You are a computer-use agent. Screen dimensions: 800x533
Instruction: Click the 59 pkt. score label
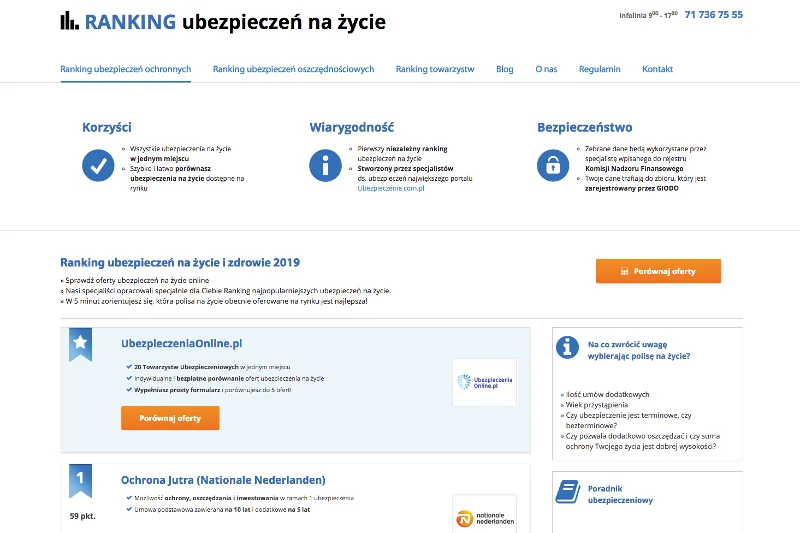point(83,516)
